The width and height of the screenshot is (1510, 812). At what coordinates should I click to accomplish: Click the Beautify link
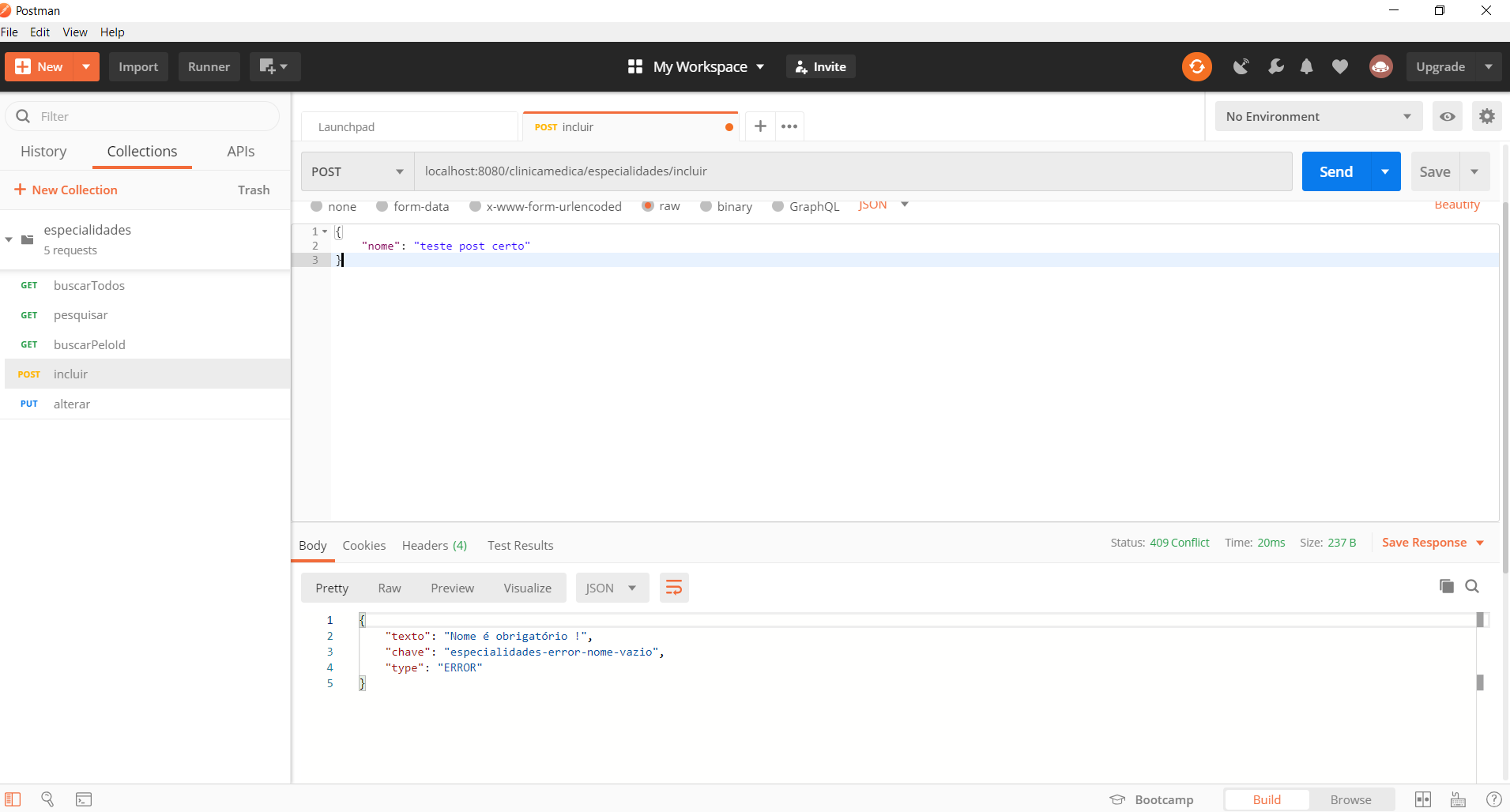[1457, 205]
